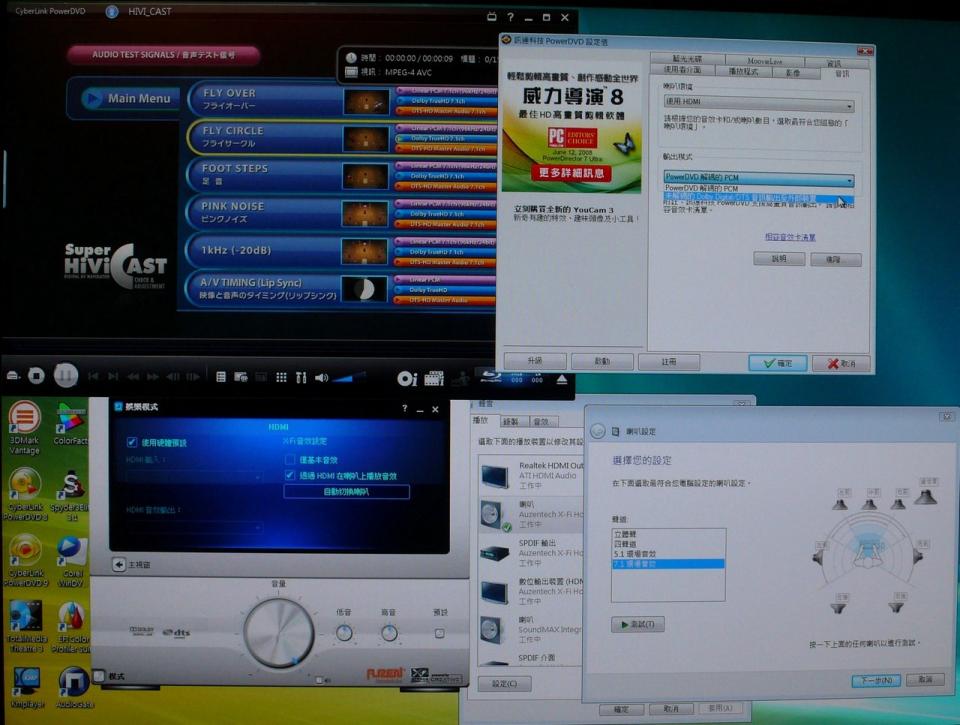Screen dimensions: 960x725
Task: Open the PowerDVD configuration tools icon
Action: pos(301,377)
